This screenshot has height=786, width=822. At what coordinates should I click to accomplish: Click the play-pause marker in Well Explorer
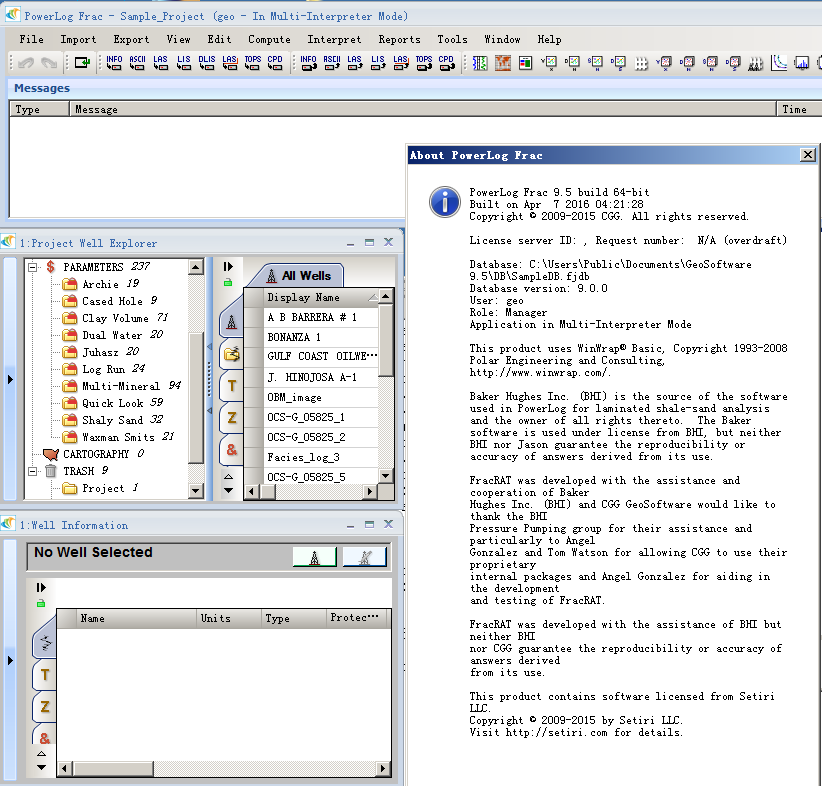pos(228,266)
